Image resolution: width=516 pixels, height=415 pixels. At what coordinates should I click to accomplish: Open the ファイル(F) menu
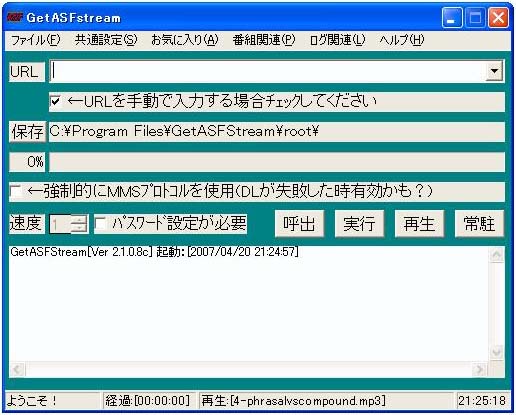tap(35, 40)
